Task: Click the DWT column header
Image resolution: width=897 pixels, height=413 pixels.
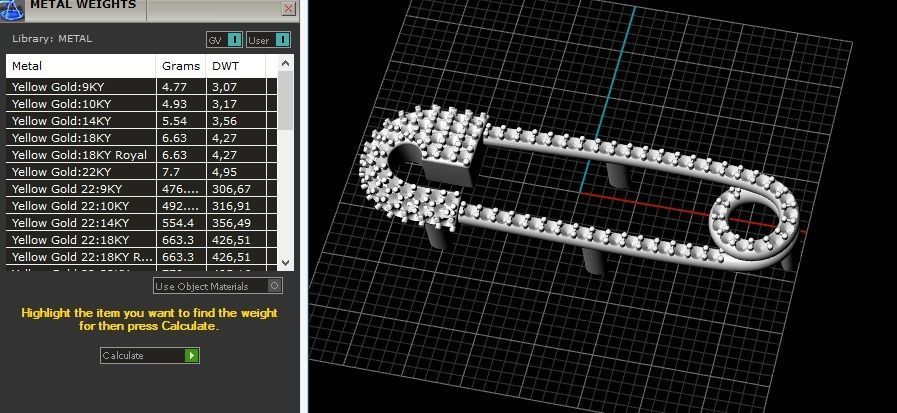Action: (x=236, y=66)
